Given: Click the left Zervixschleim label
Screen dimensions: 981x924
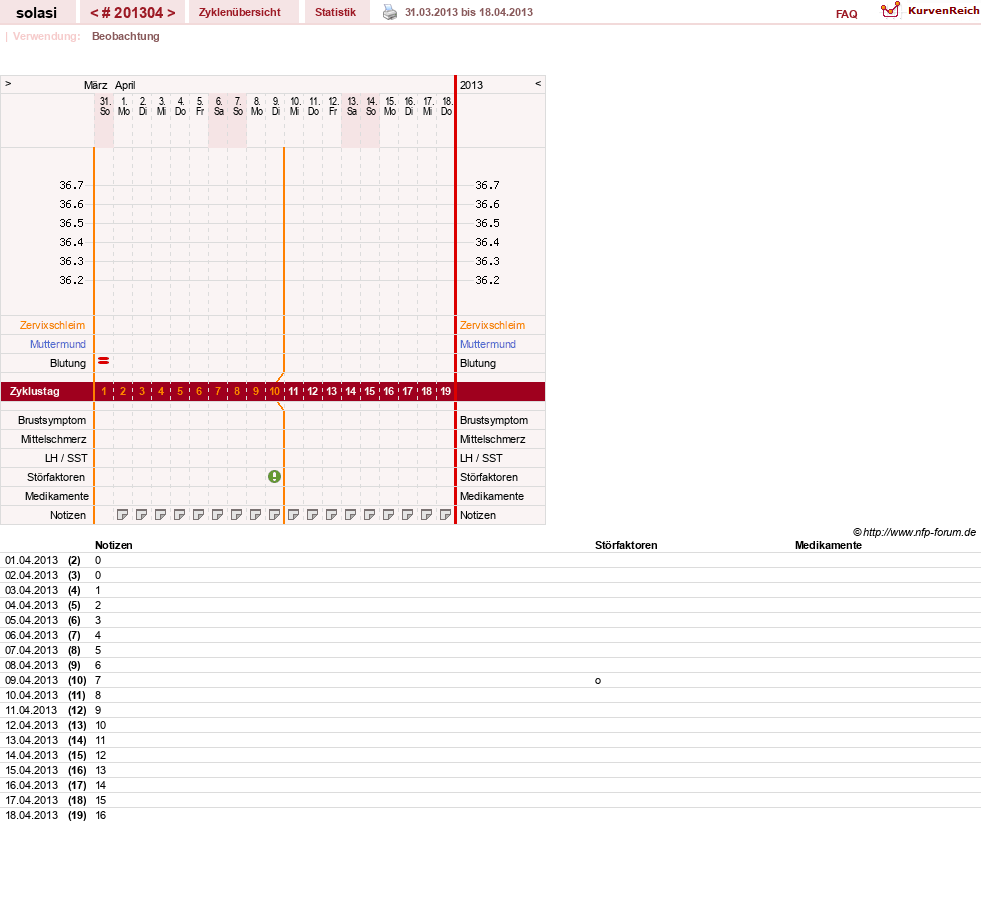Looking at the screenshot, I should 53,325.
